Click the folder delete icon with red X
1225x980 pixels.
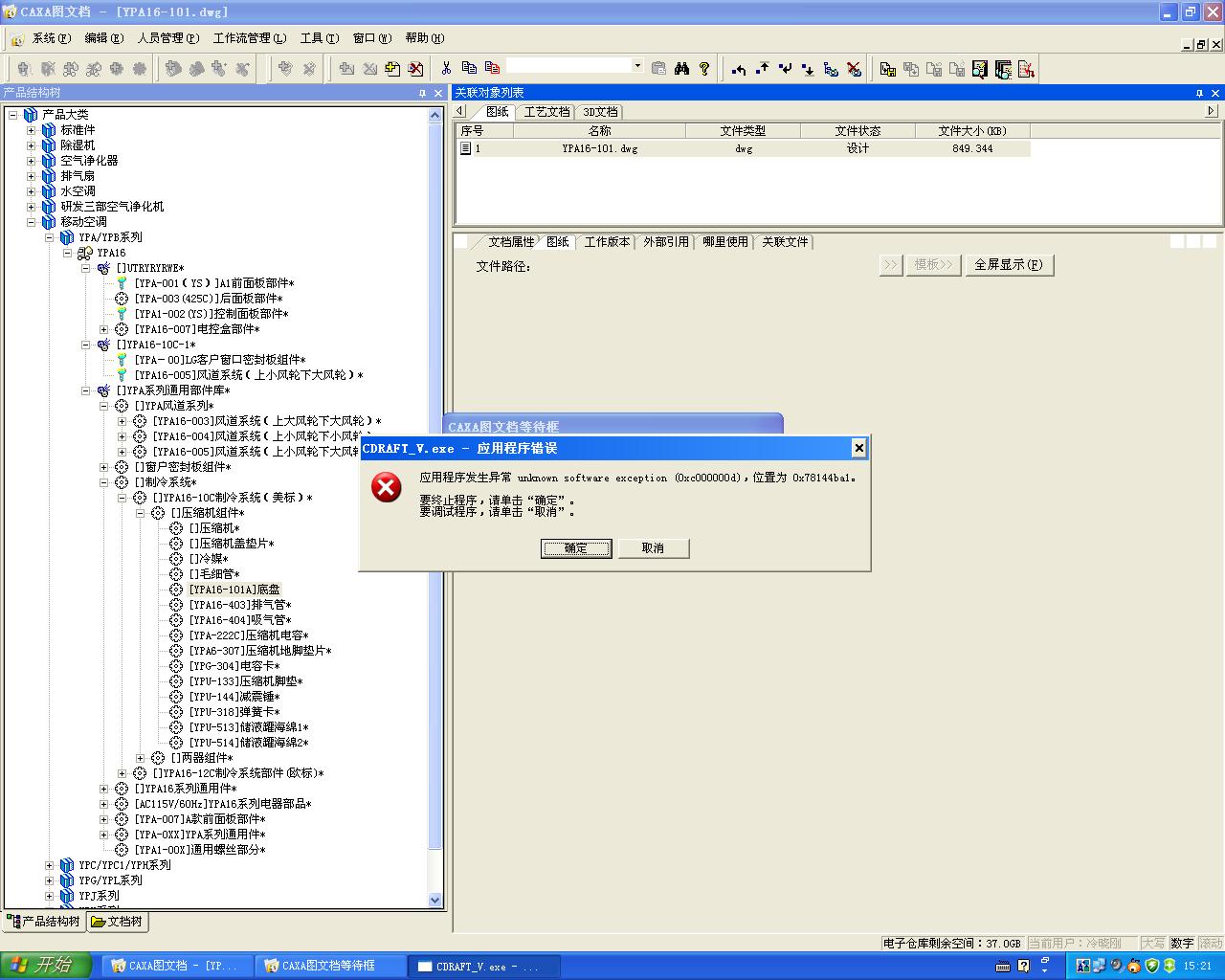416,68
